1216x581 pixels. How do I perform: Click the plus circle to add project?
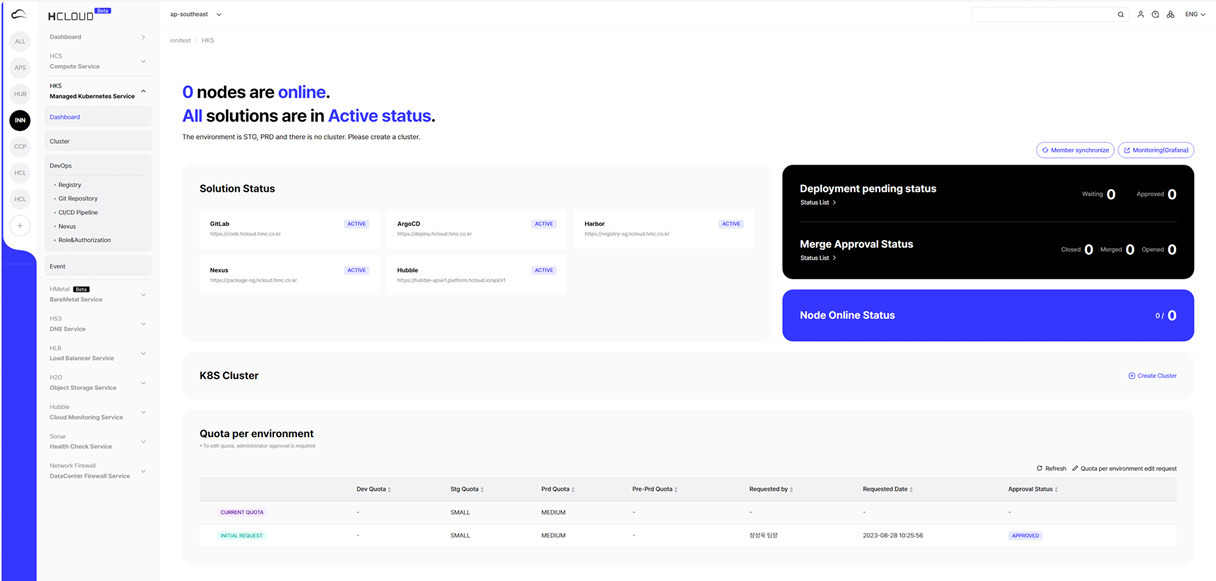coord(20,226)
